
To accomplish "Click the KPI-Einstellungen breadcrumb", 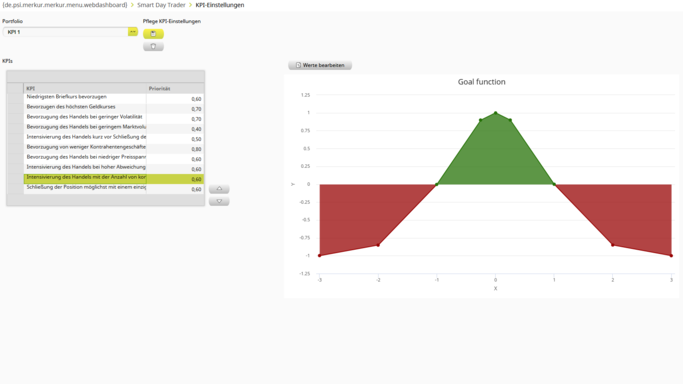I will (220, 5).
